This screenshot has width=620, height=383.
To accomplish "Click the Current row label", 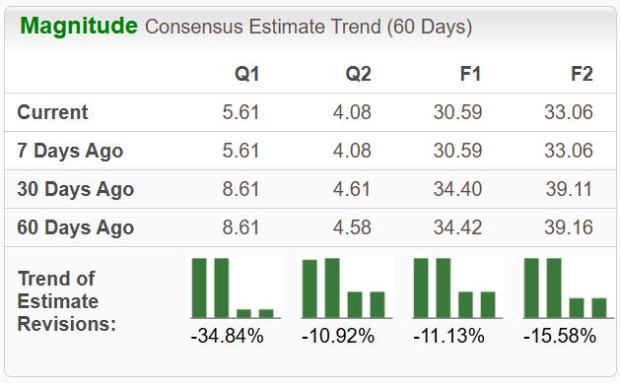I will [53, 112].
